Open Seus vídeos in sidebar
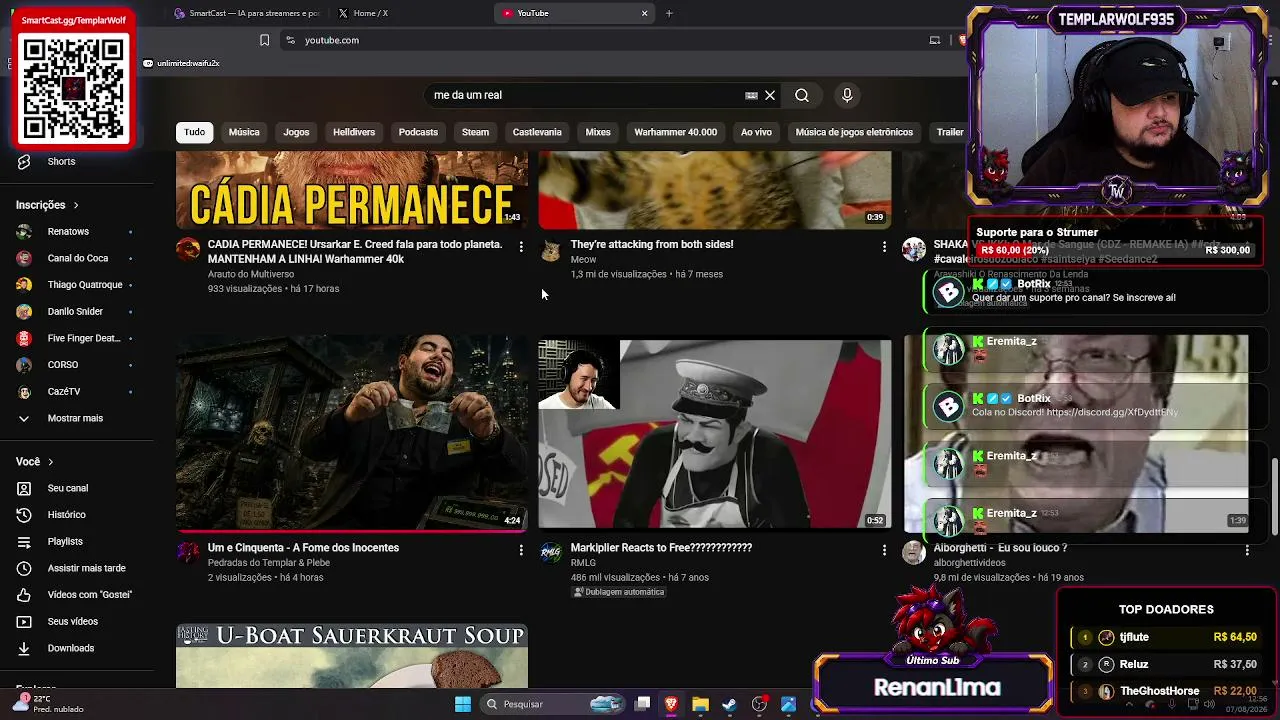Viewport: 1280px width, 720px height. click(x=76, y=621)
